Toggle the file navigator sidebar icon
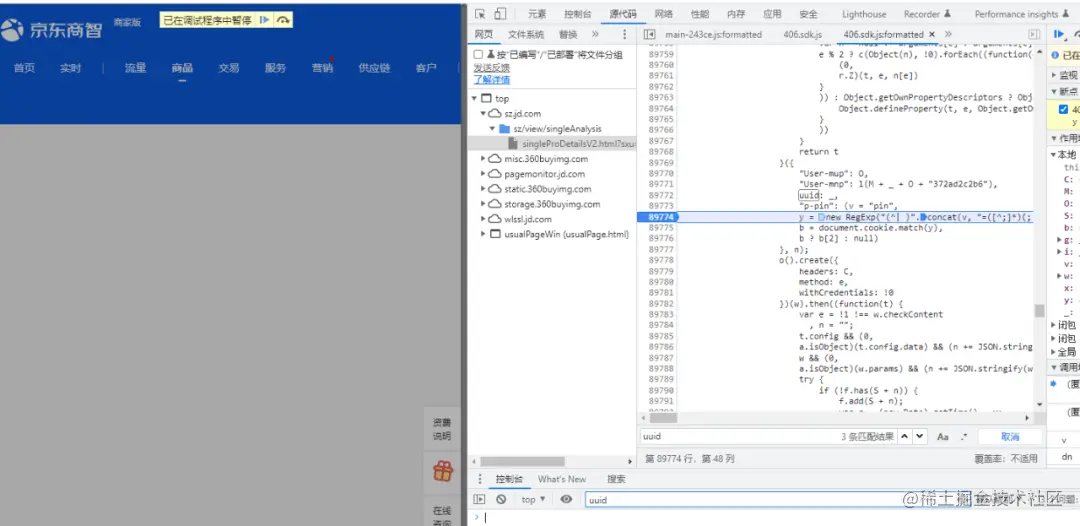 (649, 34)
